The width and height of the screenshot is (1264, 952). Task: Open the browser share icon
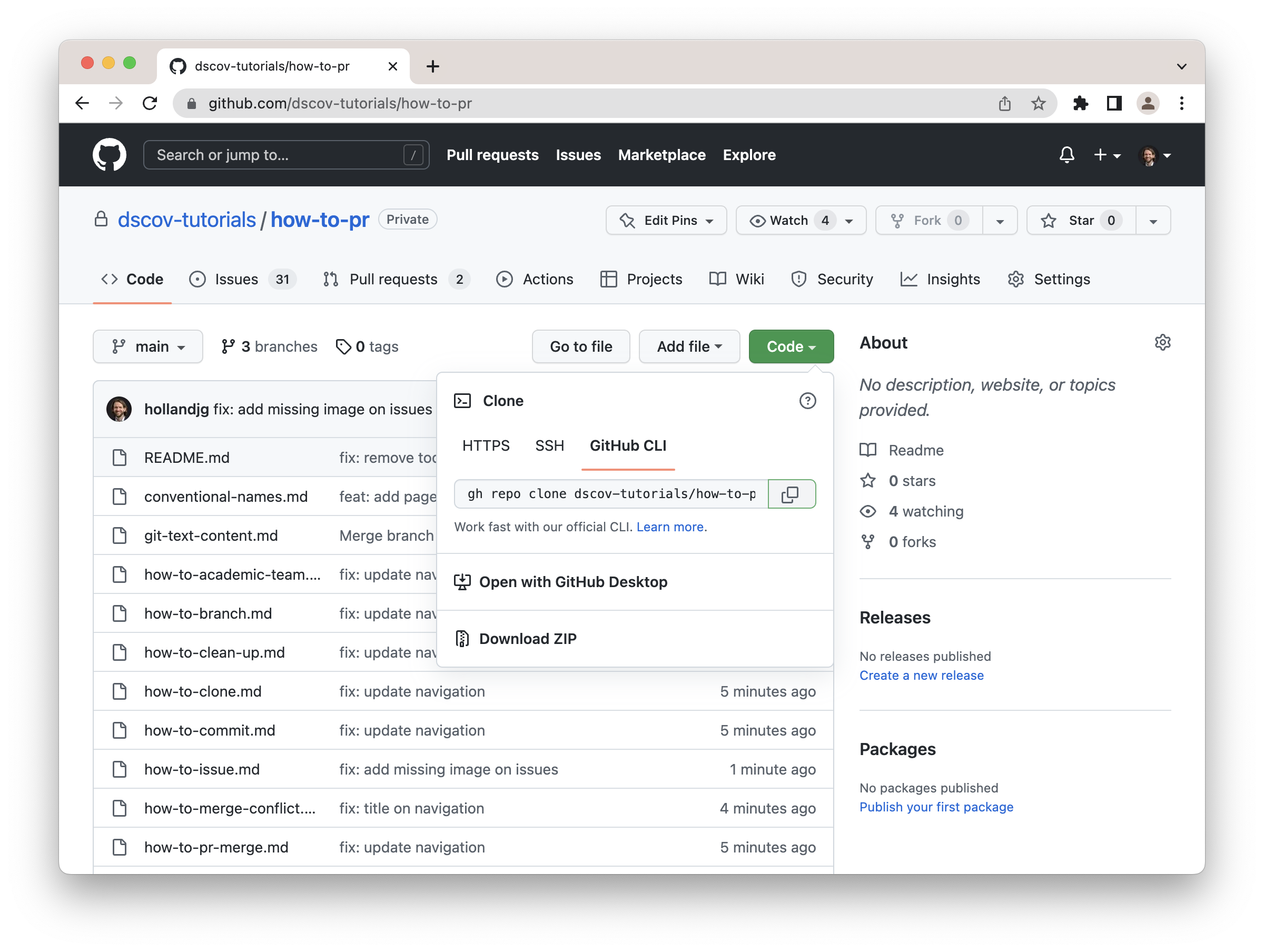click(1004, 103)
